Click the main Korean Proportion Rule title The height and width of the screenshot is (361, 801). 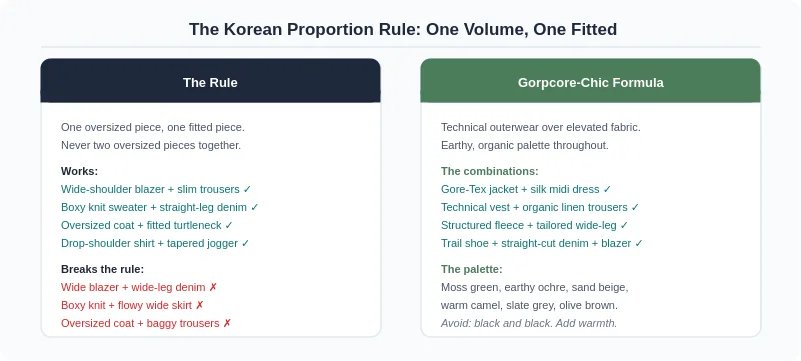[403, 29]
